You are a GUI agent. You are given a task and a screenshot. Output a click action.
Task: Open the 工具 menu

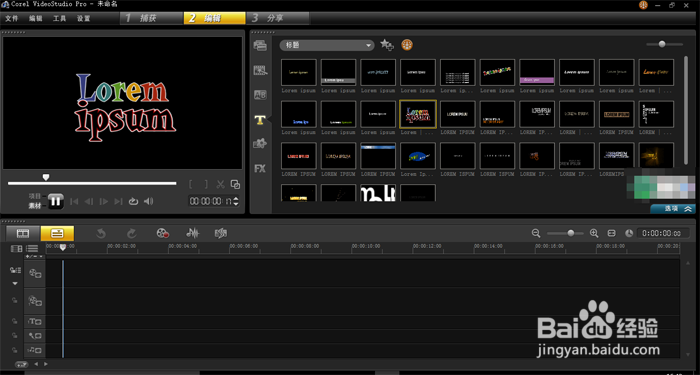click(x=59, y=18)
